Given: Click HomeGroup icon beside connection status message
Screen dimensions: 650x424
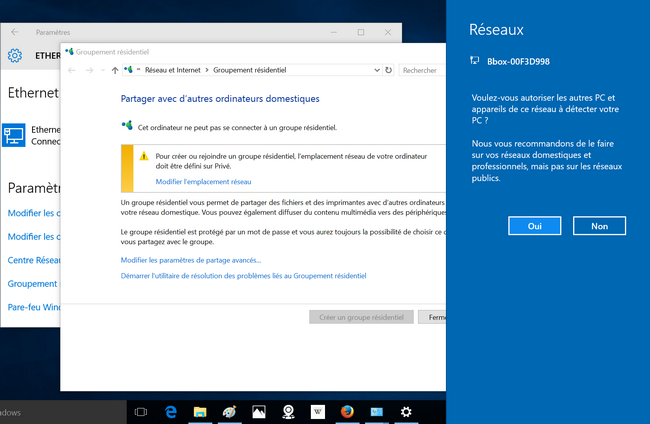Looking at the screenshot, I should coord(127,125).
